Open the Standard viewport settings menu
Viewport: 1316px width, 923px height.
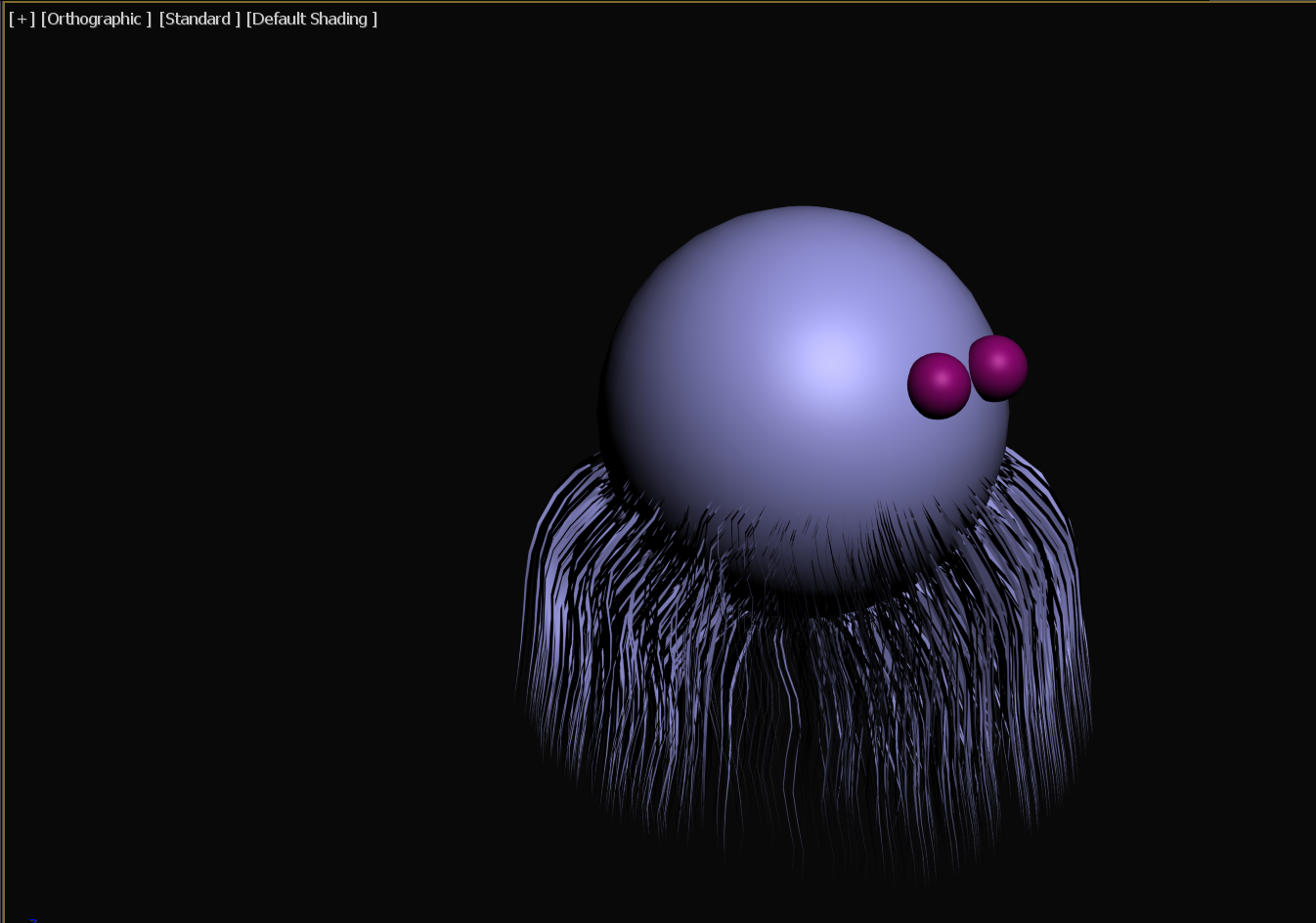click(x=199, y=20)
